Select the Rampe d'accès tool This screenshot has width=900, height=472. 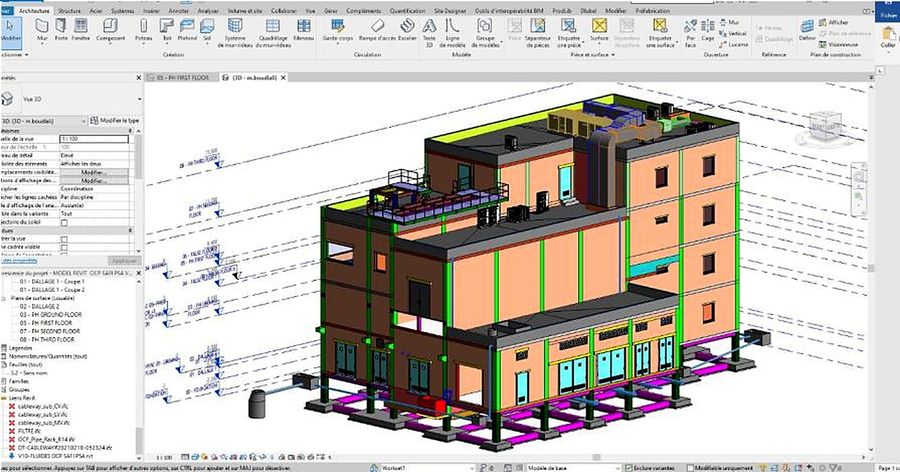click(x=377, y=30)
